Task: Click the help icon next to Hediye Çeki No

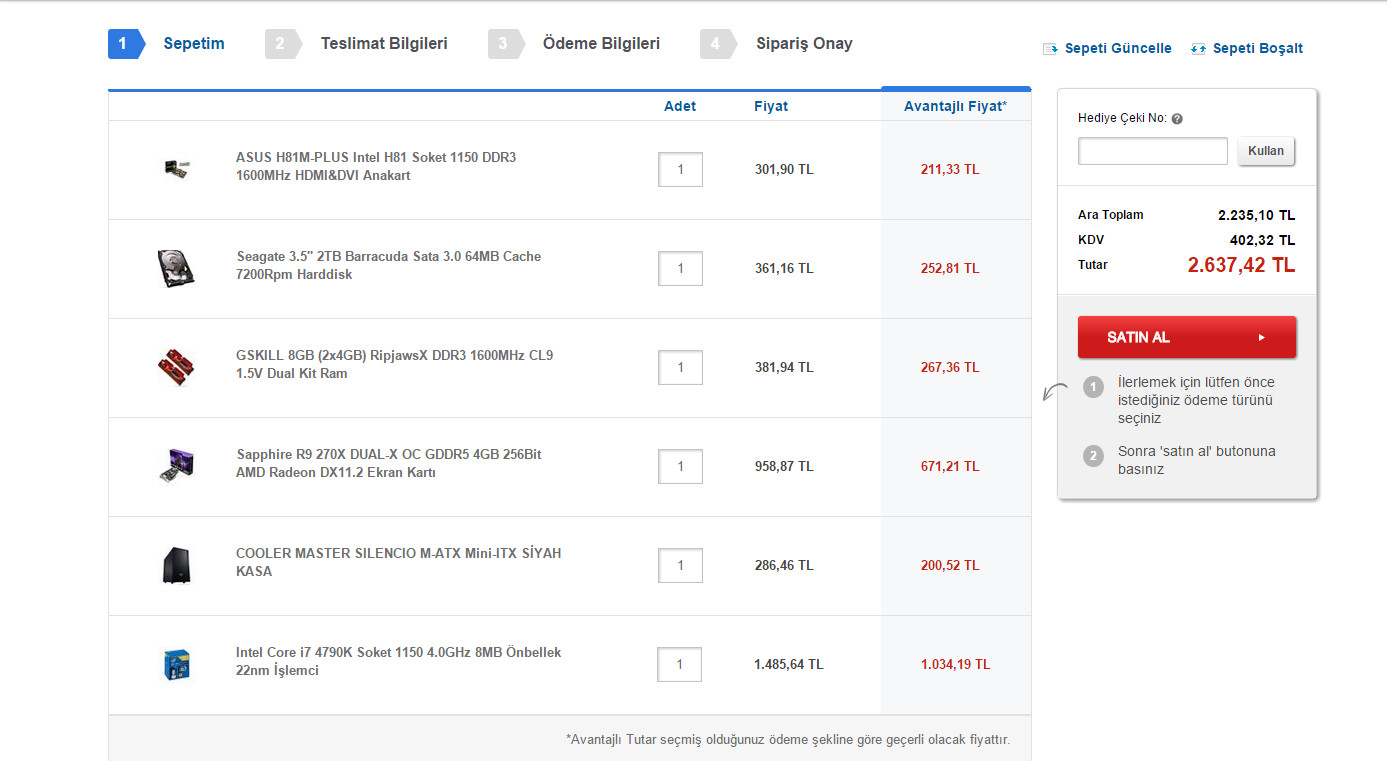Action: click(x=1177, y=119)
